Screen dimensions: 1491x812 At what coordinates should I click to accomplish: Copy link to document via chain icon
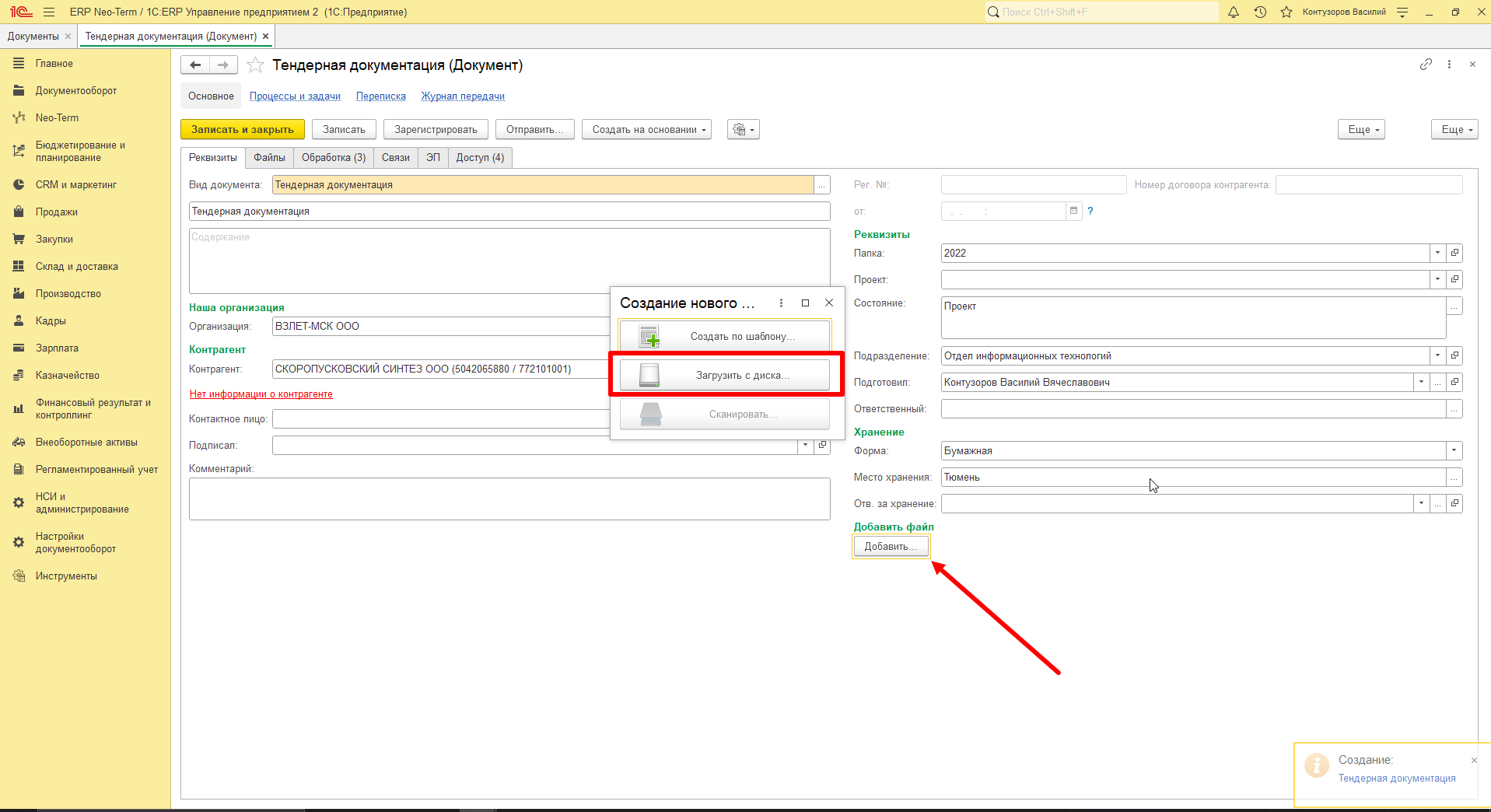[x=1426, y=65]
